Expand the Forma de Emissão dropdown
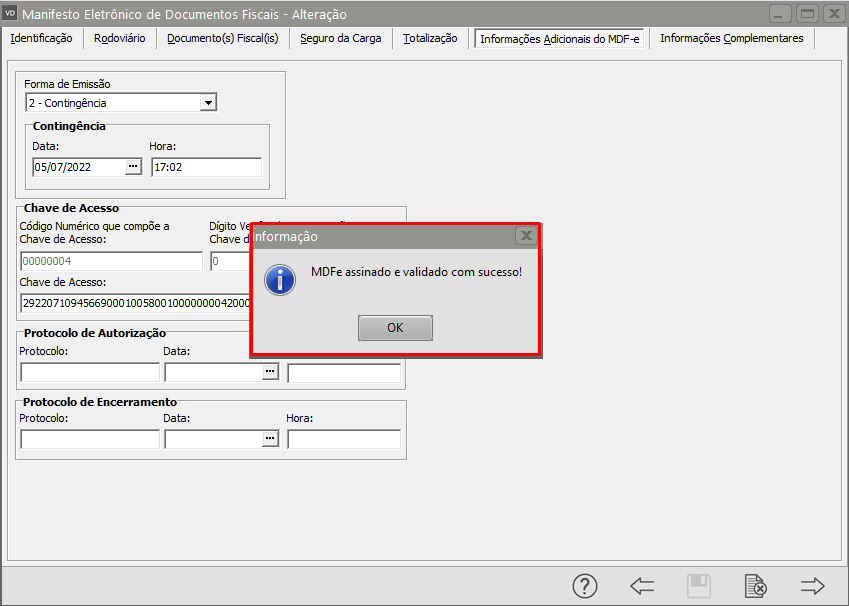849x606 pixels. pyautogui.click(x=208, y=102)
